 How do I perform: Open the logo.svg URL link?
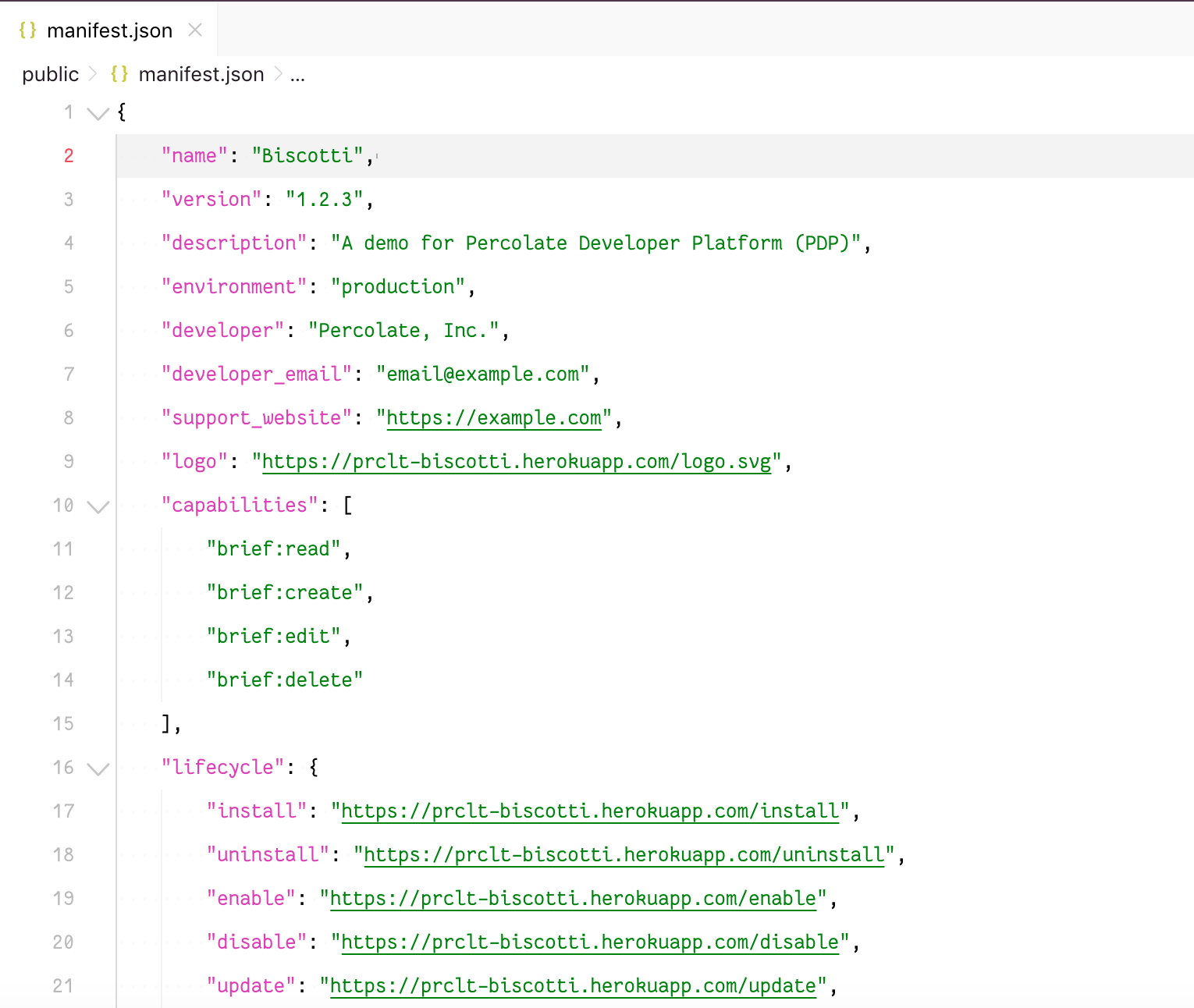517,462
